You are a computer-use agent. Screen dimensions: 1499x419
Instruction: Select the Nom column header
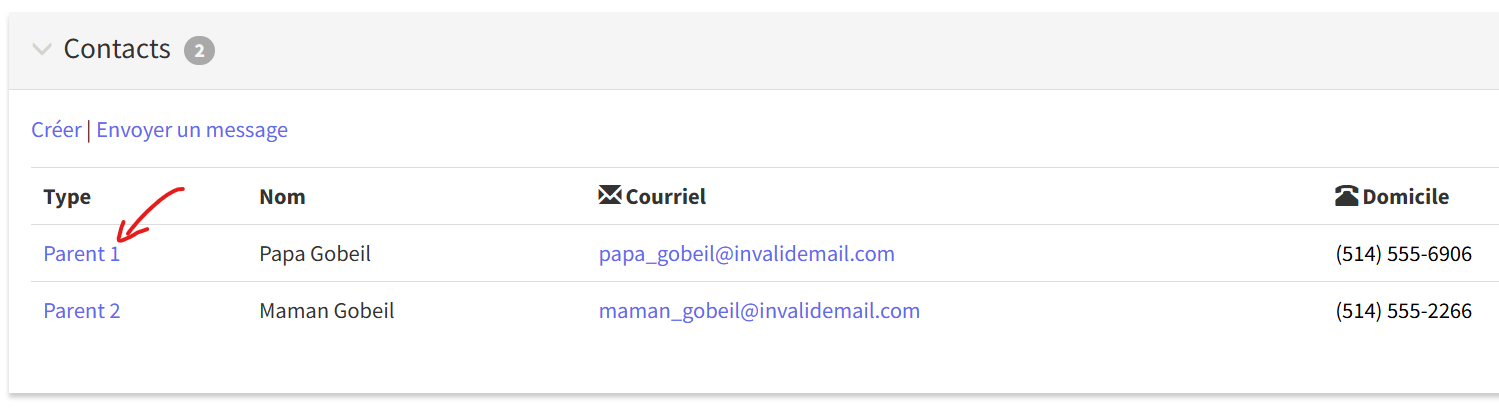pos(282,197)
